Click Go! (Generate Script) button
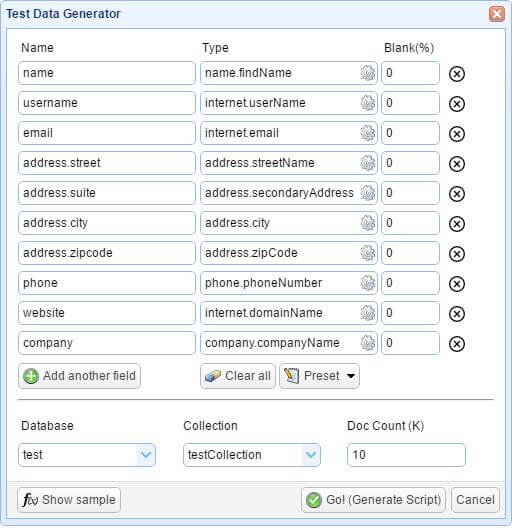Viewport: 512px width, 528px height. click(x=373, y=500)
